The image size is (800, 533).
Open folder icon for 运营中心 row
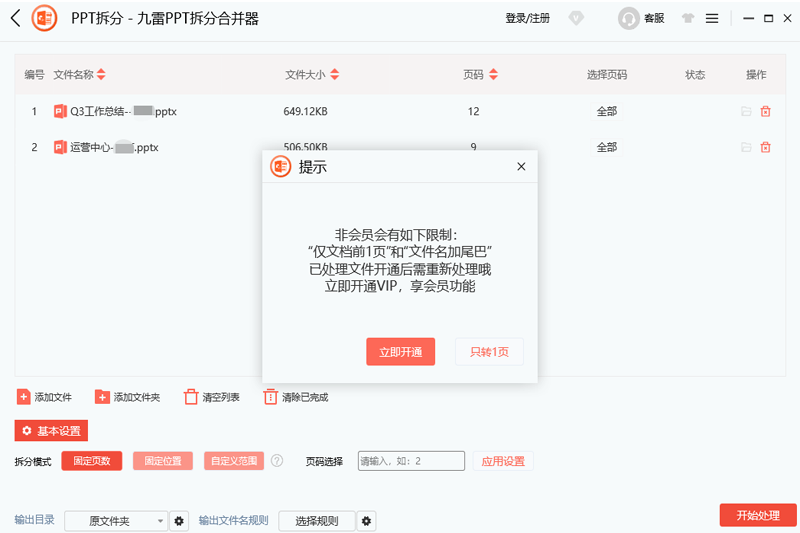pos(746,147)
